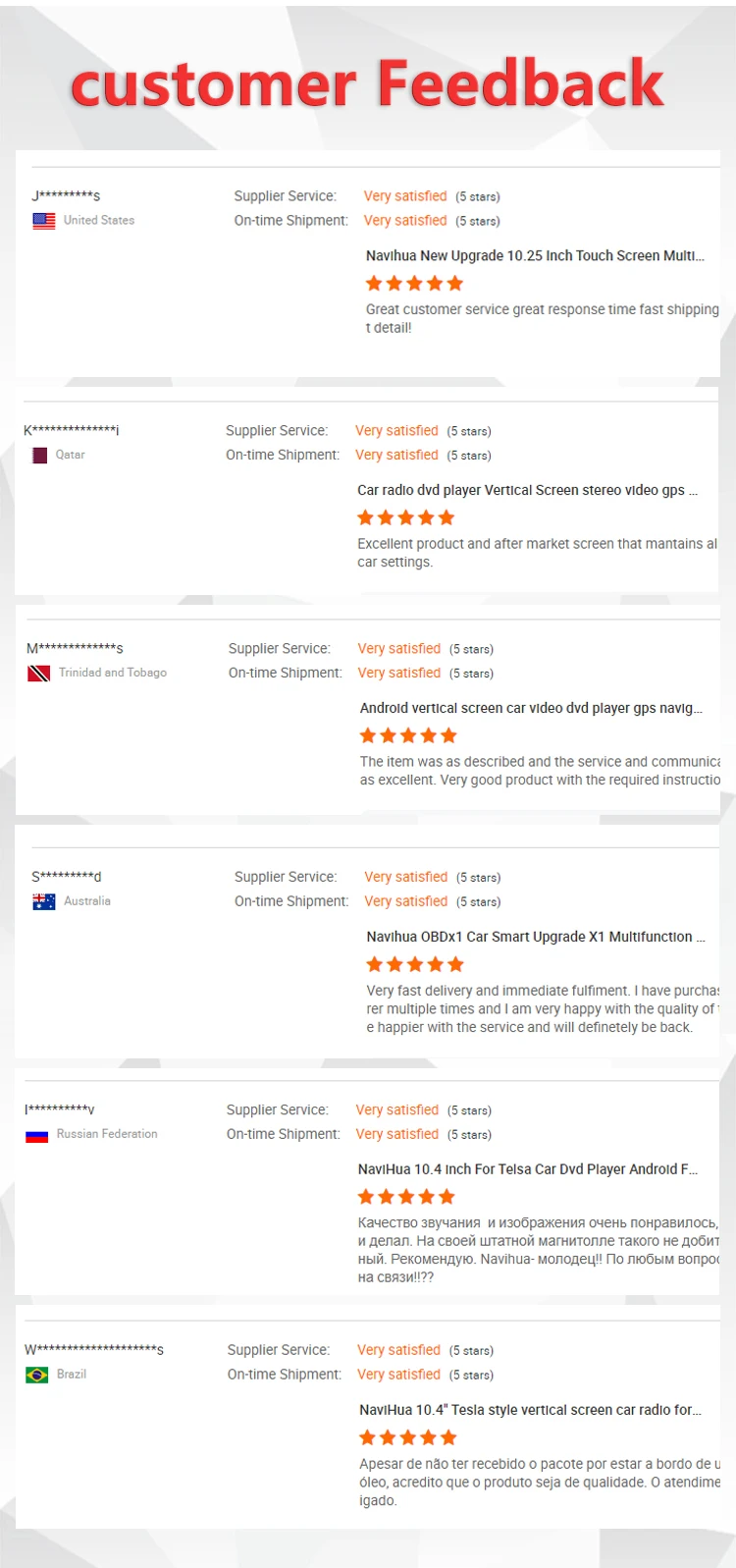Click the Russian review text
736x1568 pixels.
pos(538,1250)
